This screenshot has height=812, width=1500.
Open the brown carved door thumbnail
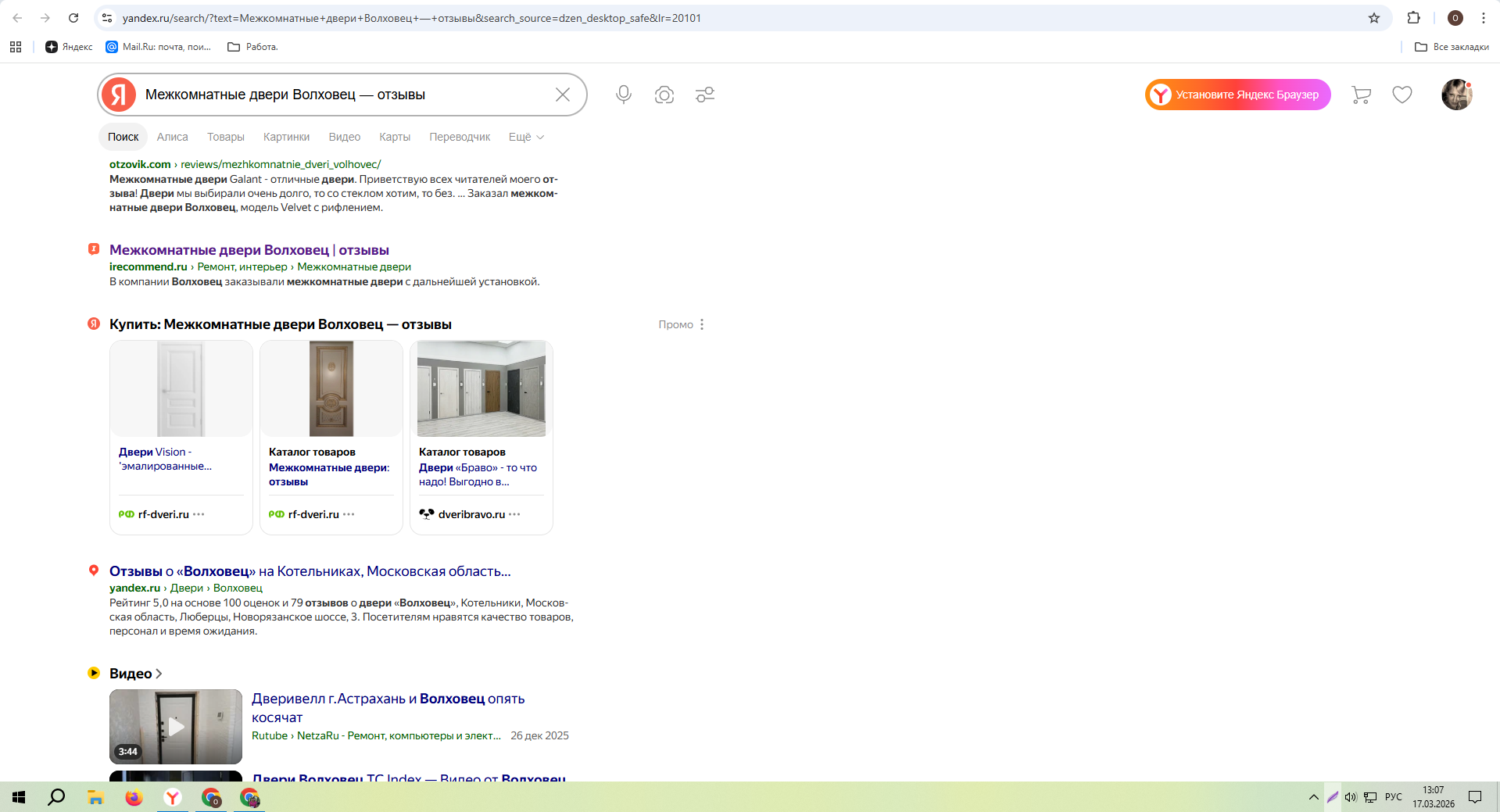click(x=331, y=388)
